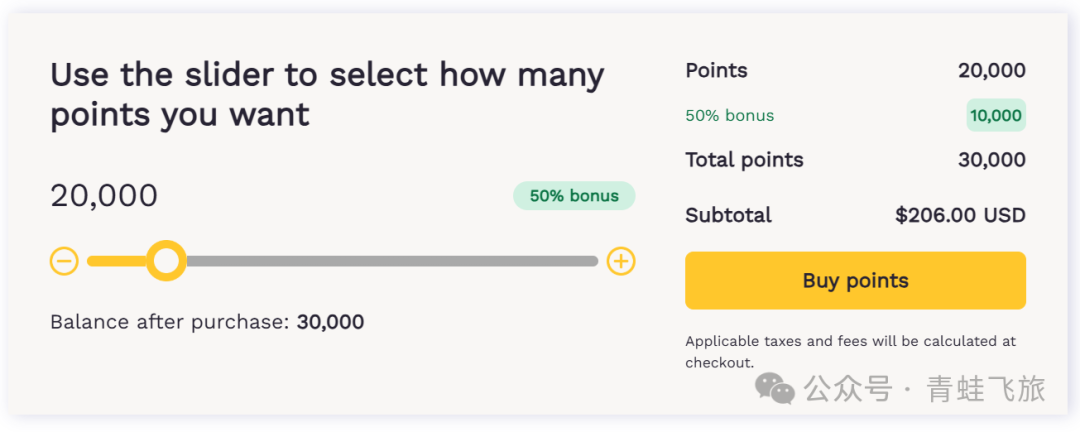1080x432 pixels.
Task: Click the slider instruction heading
Action: 327,94
